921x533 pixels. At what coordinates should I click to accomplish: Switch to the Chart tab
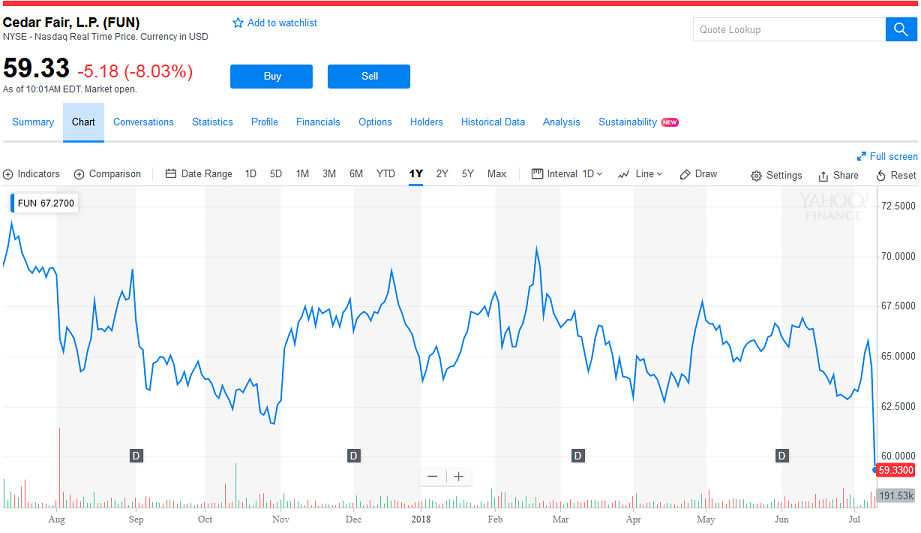83,122
